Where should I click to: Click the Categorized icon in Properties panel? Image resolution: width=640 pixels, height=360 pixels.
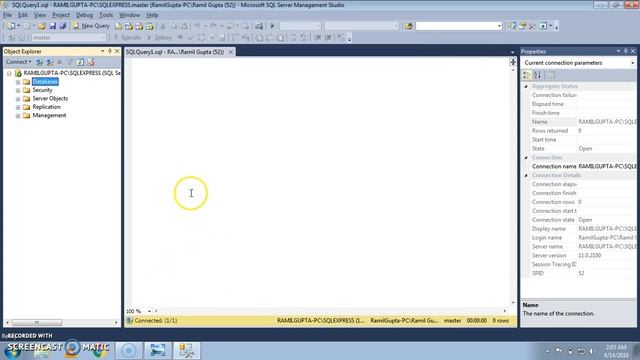(527, 75)
